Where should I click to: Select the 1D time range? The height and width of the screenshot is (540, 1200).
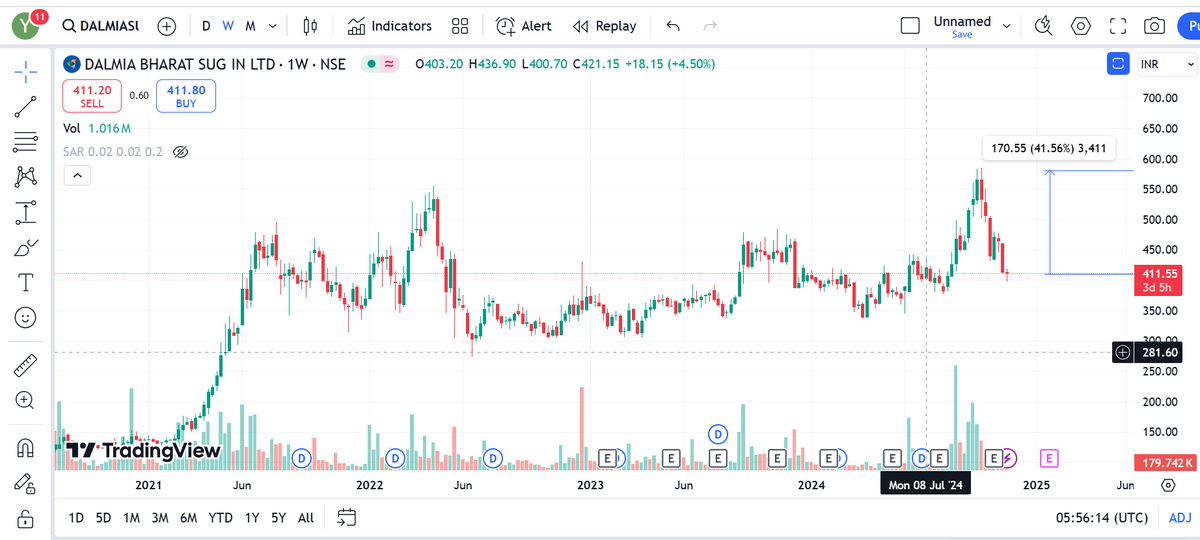click(x=76, y=518)
